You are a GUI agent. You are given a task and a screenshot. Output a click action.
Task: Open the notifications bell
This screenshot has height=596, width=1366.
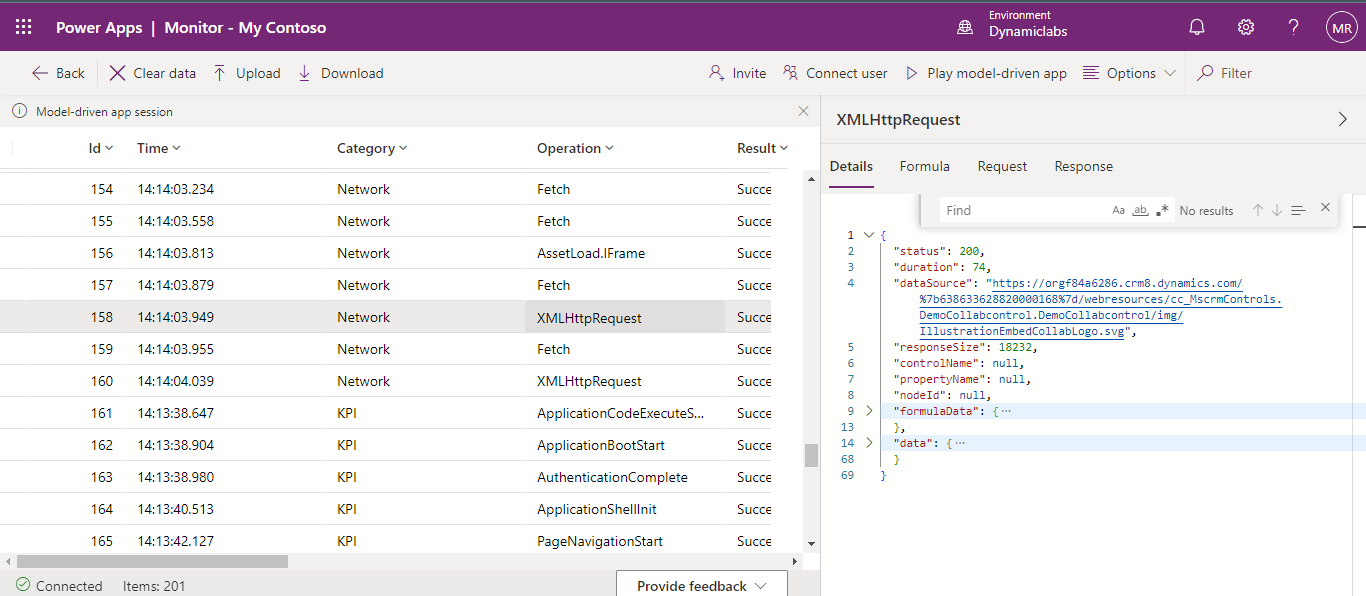pos(1197,27)
